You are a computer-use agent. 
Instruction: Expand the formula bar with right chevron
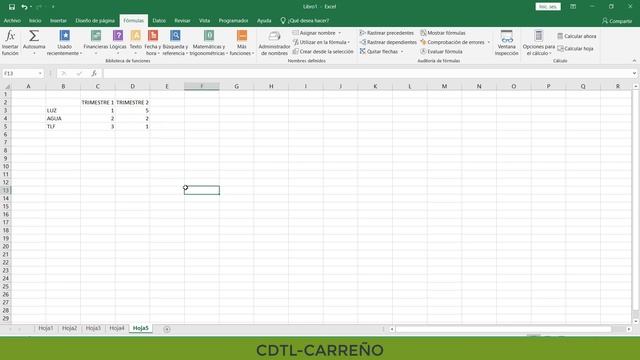pyautogui.click(x=634, y=73)
